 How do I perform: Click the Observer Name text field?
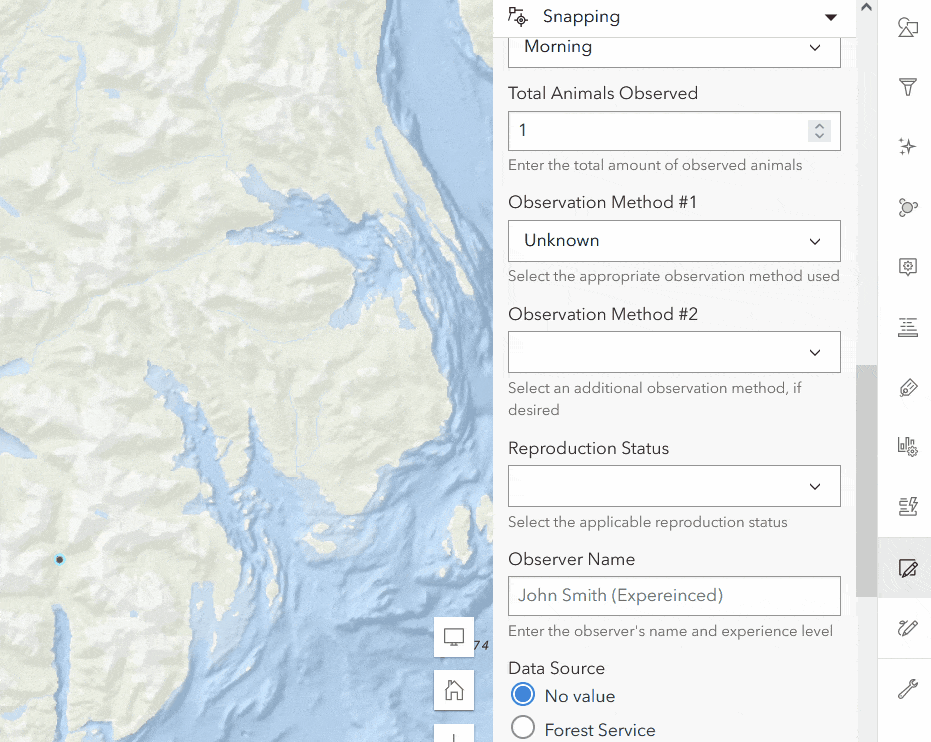point(673,595)
